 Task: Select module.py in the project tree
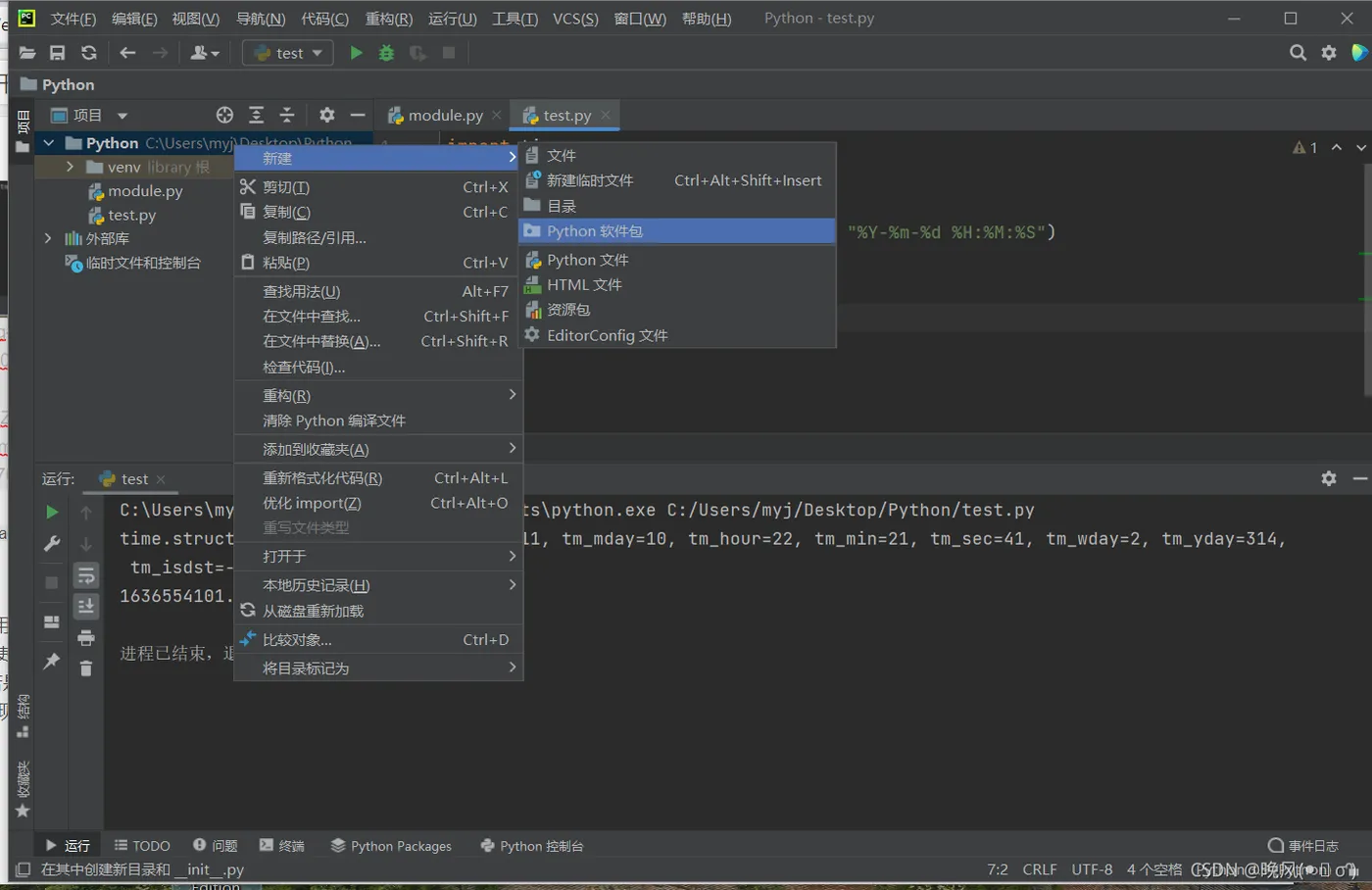145,191
